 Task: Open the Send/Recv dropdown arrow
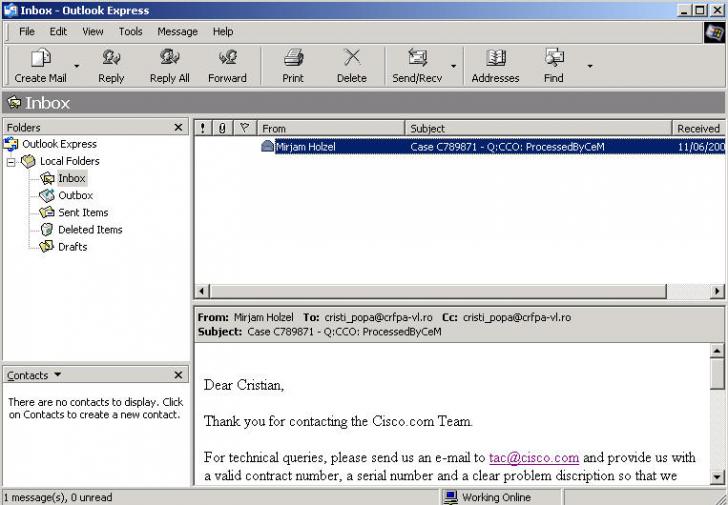(x=453, y=67)
